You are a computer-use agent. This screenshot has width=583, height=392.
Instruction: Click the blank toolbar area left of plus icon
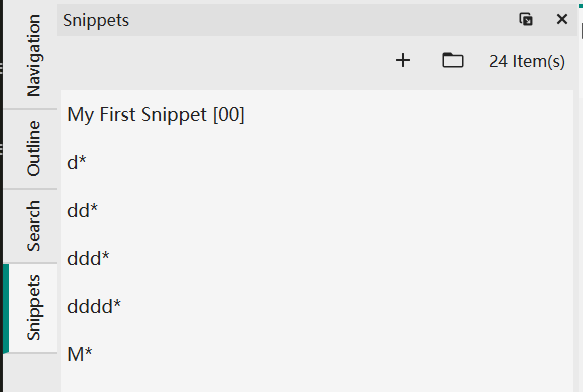point(223,61)
